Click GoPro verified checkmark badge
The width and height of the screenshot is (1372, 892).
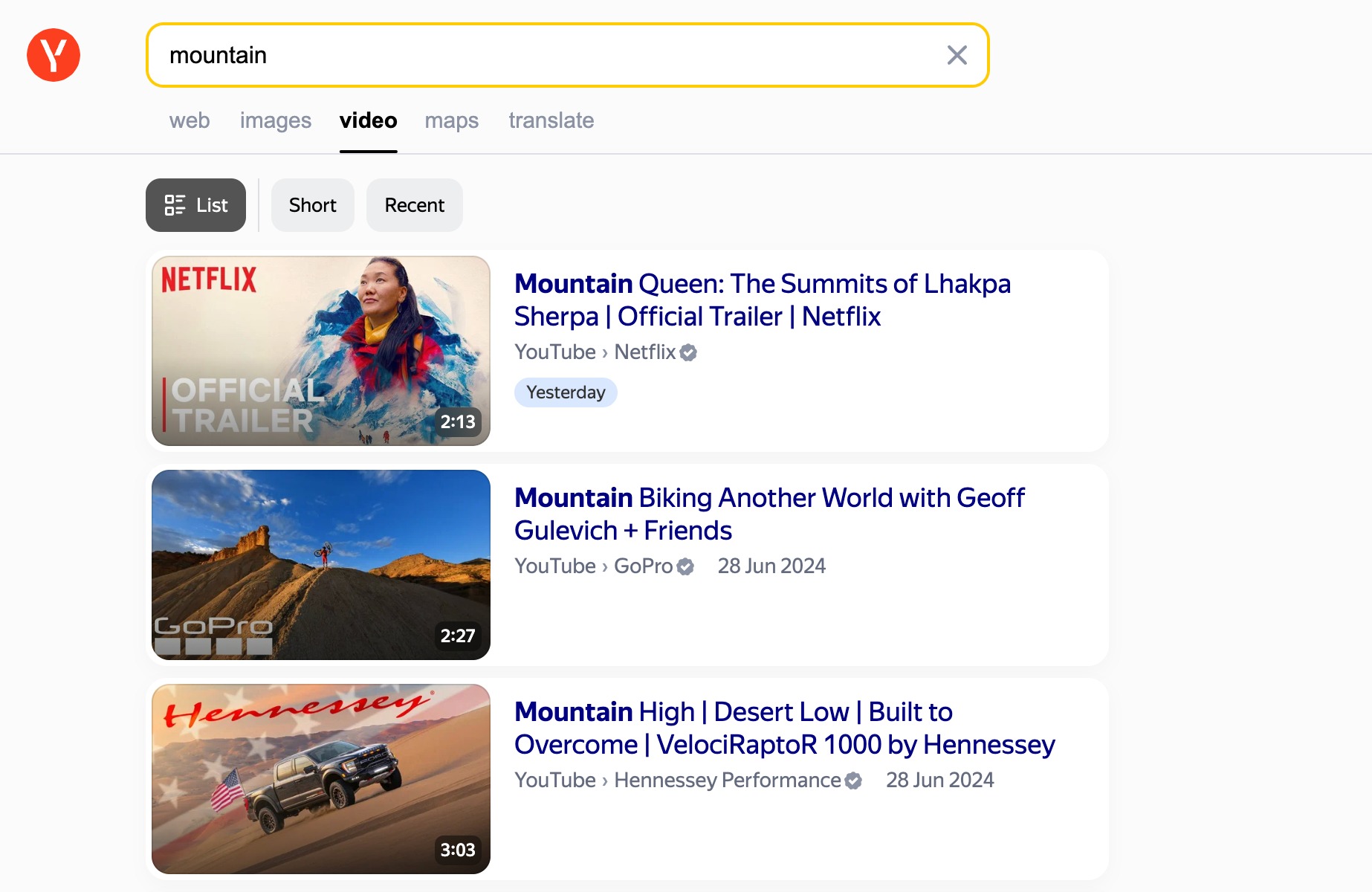[685, 566]
